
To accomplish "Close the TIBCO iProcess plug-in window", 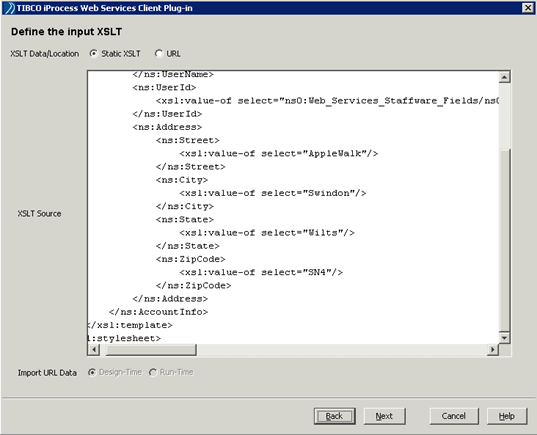I will tap(528, 8).
